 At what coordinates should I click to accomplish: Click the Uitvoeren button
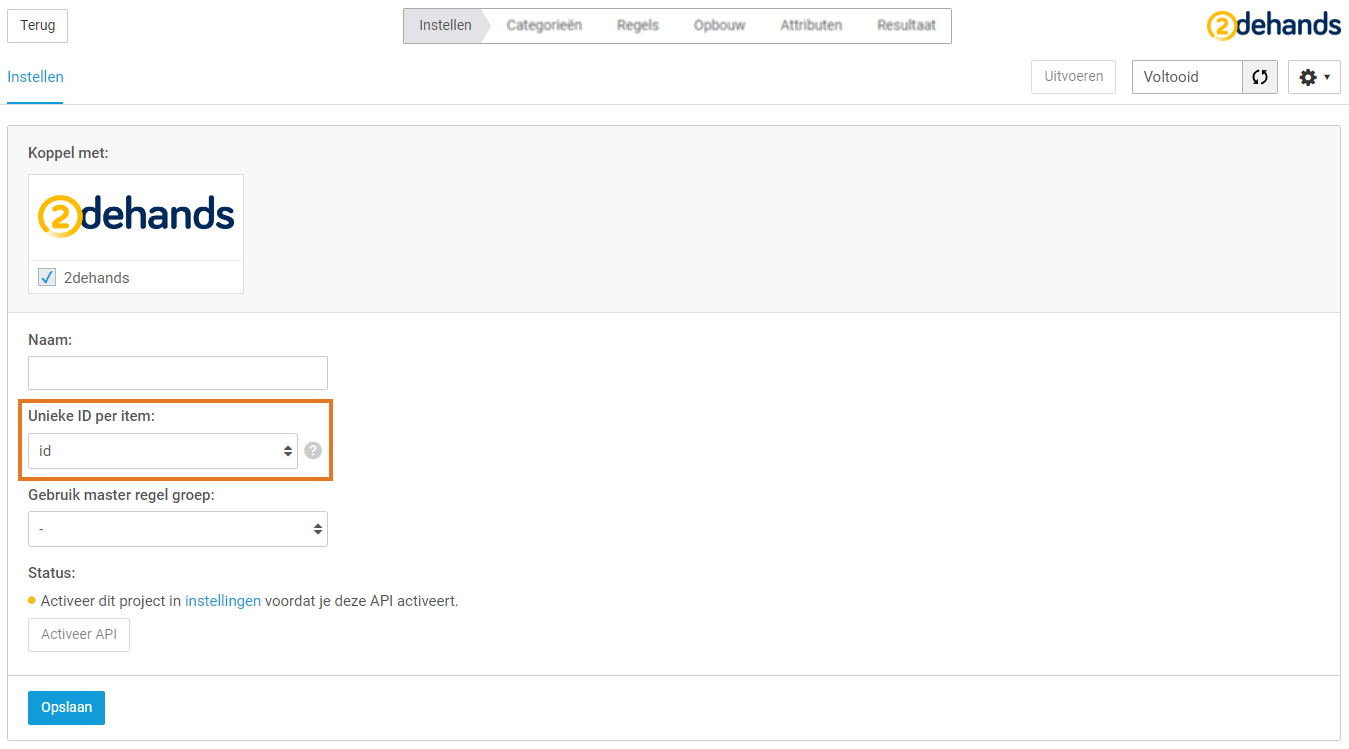point(1073,77)
